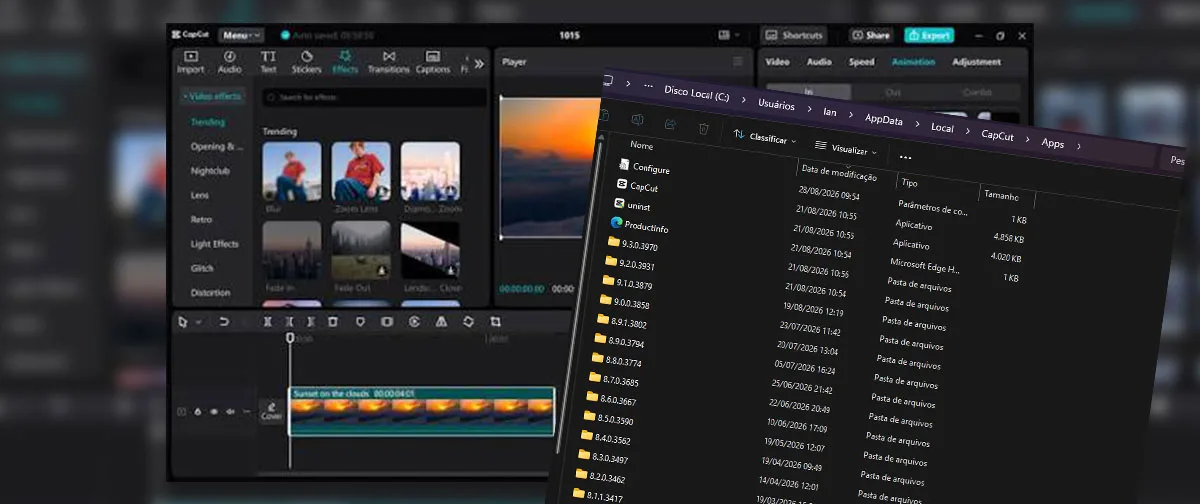
Task: Switch to the Audio properties tab
Action: (x=819, y=62)
